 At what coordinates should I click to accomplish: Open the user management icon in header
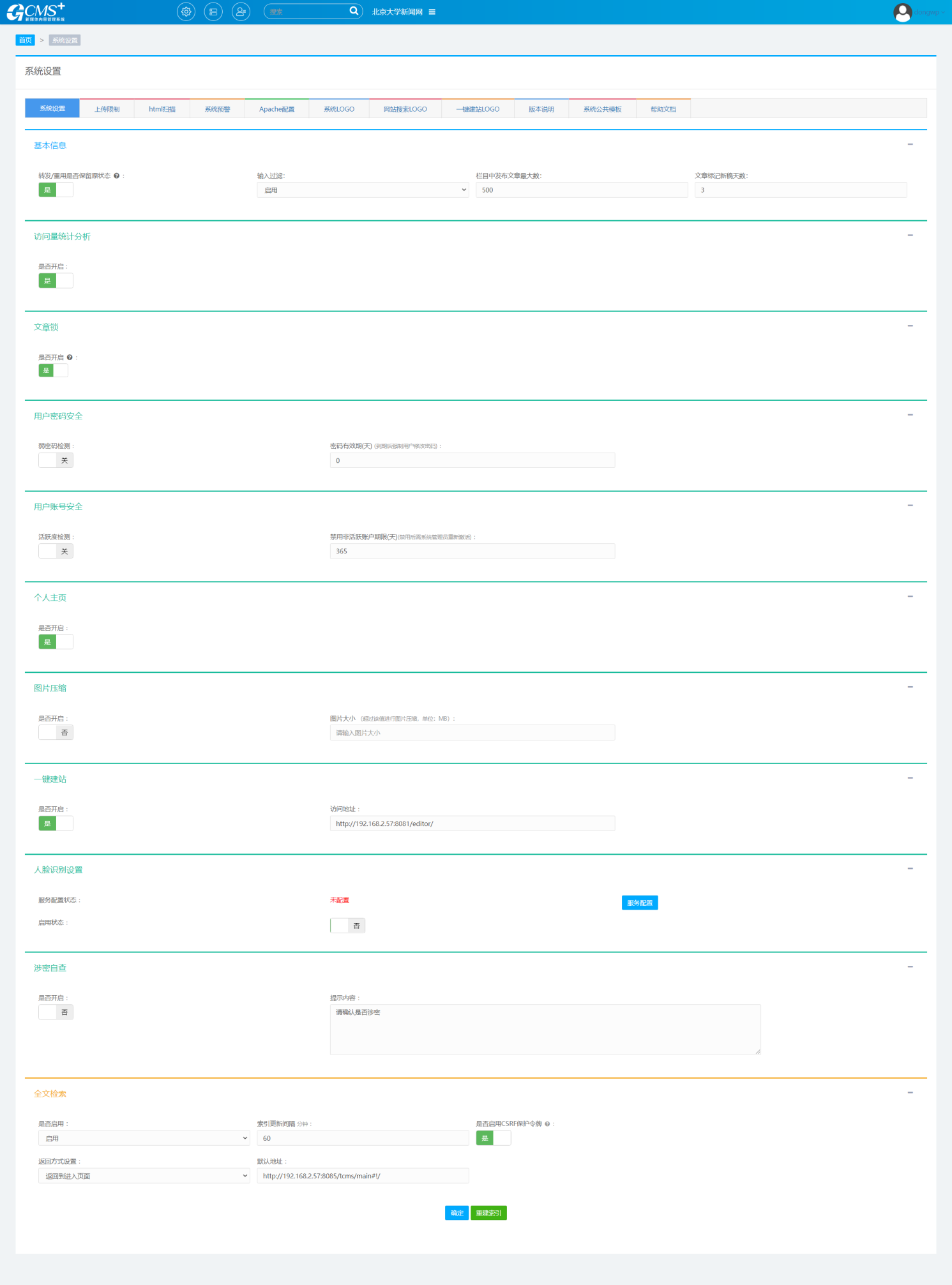[x=241, y=11]
